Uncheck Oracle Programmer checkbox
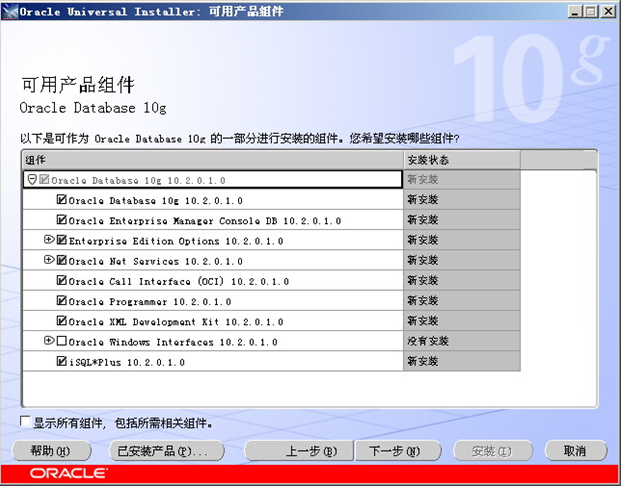622x487 pixels. click(61, 300)
